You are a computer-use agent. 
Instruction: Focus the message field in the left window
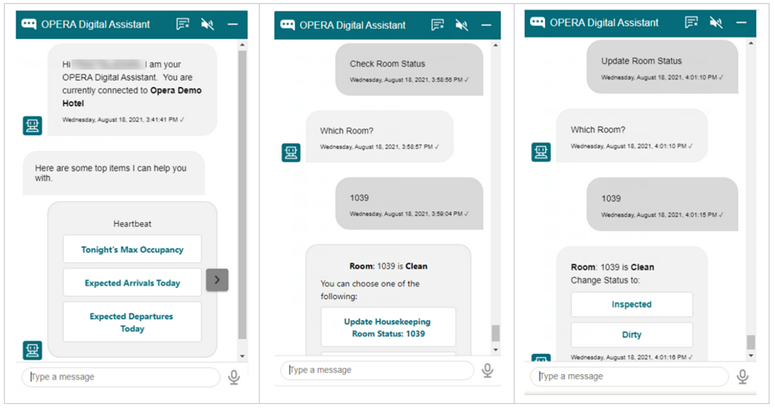(x=121, y=377)
